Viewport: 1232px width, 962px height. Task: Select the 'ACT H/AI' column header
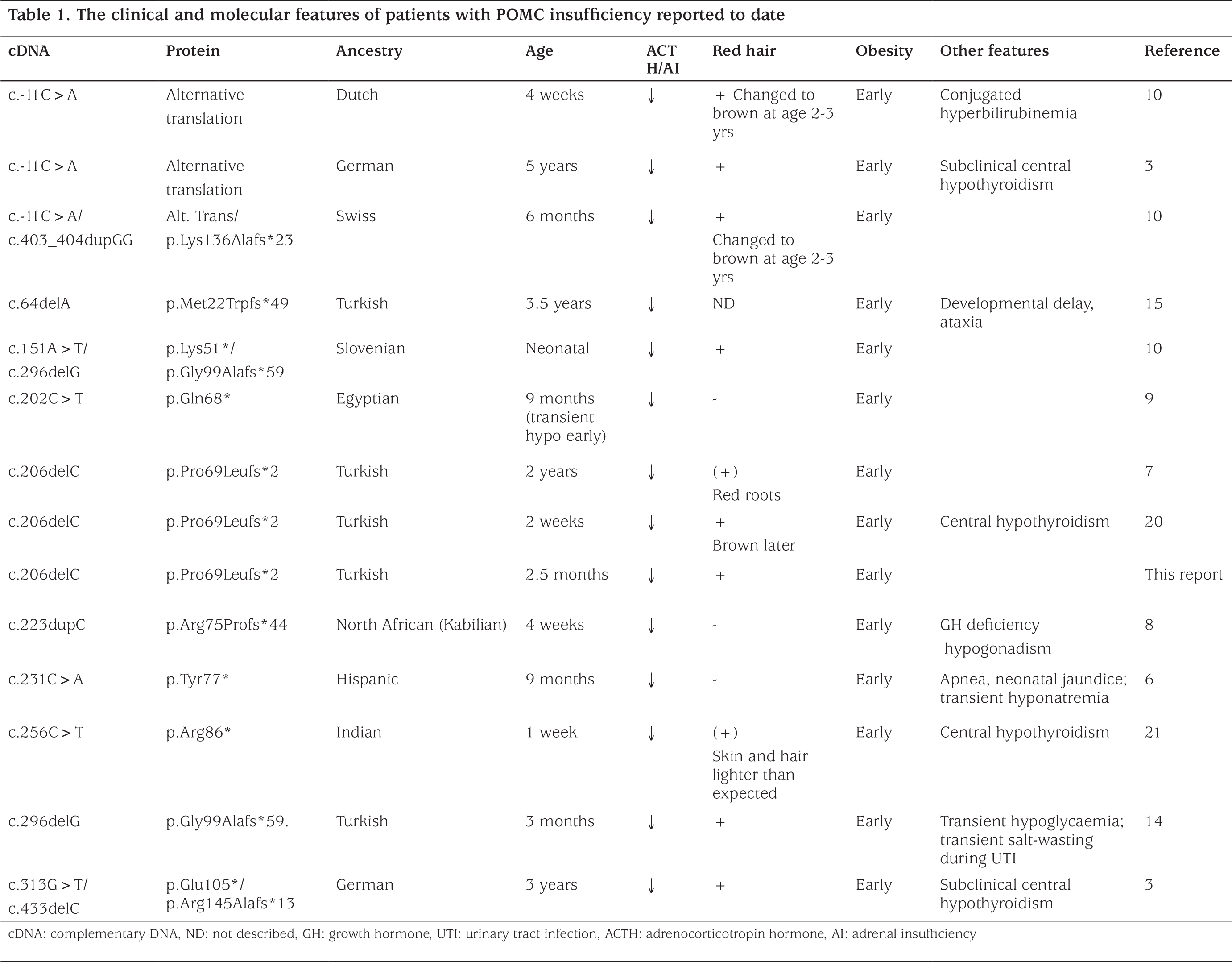pyautogui.click(x=663, y=59)
